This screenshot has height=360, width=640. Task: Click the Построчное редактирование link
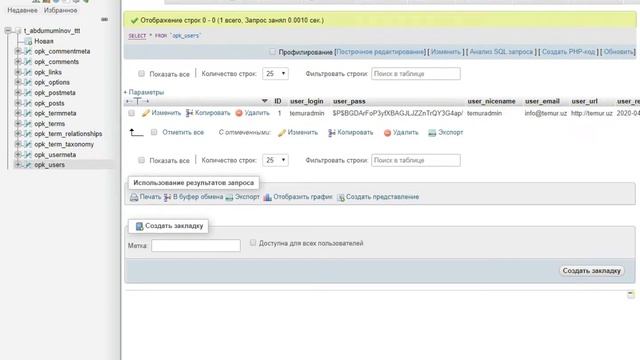pyautogui.click(x=380, y=52)
